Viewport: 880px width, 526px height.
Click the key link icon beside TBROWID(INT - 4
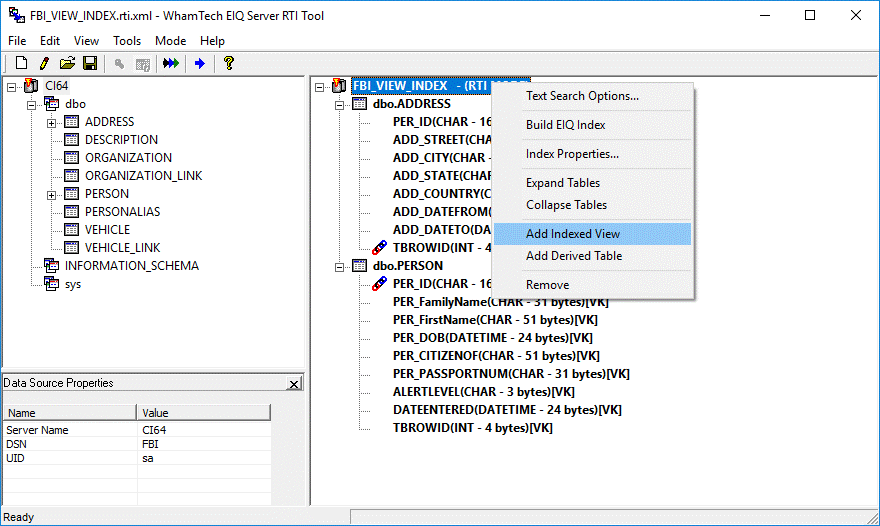tap(379, 247)
